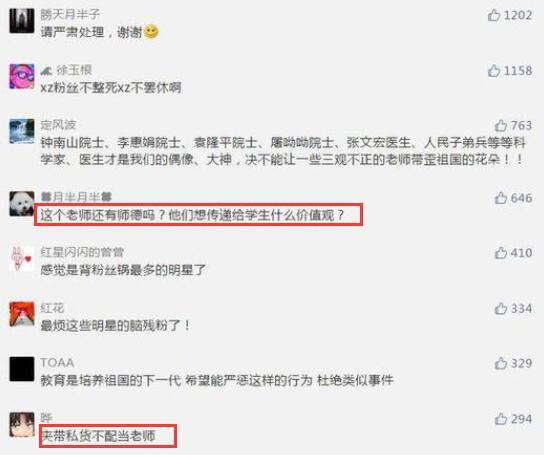The height and width of the screenshot is (455, 544).
Task: Click the rabbit doodle avatar
Action: pos(22,259)
